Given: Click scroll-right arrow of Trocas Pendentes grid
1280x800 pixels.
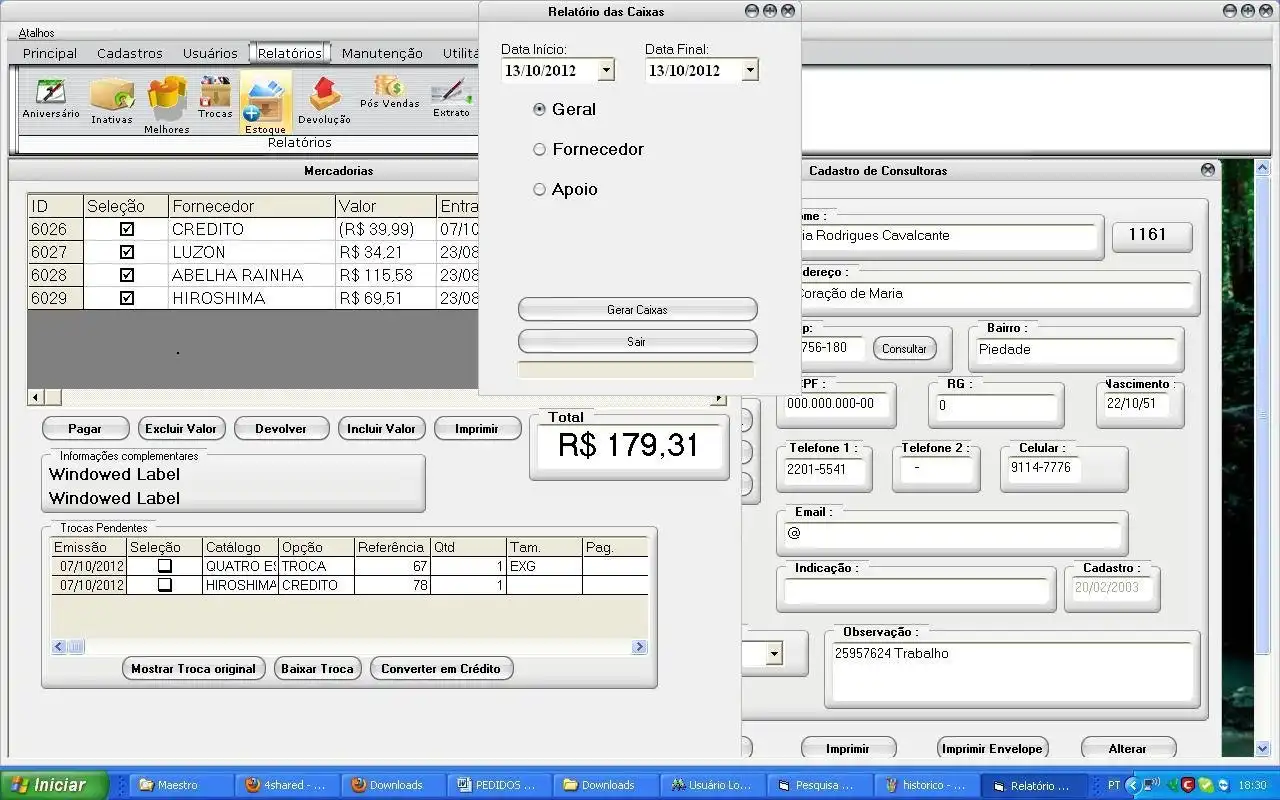Looking at the screenshot, I should tap(640, 647).
